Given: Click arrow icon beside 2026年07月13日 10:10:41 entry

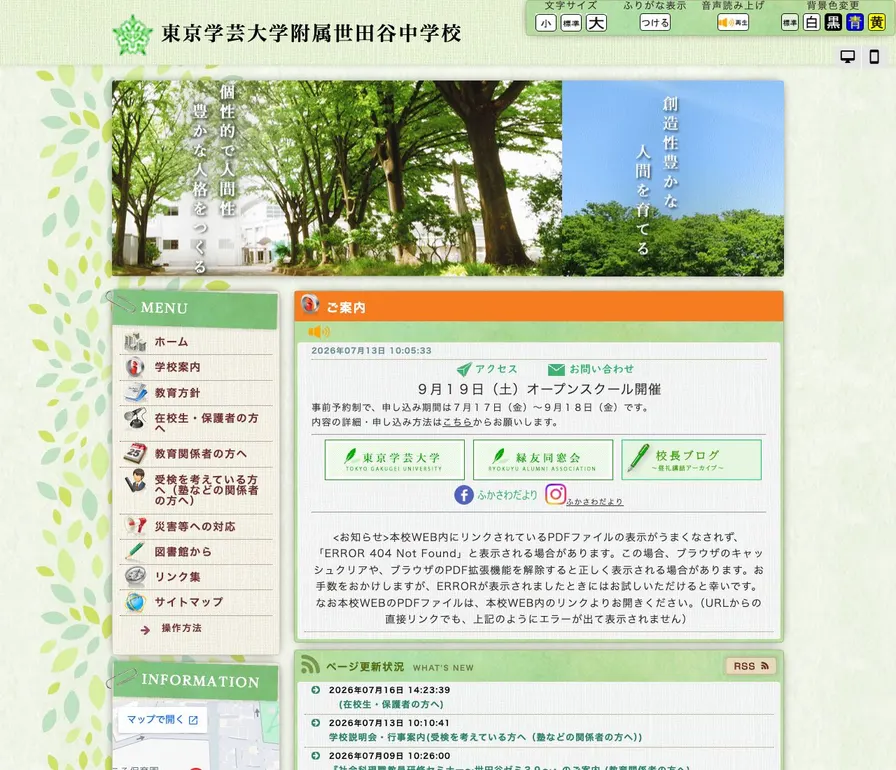Looking at the screenshot, I should click(x=315, y=723).
